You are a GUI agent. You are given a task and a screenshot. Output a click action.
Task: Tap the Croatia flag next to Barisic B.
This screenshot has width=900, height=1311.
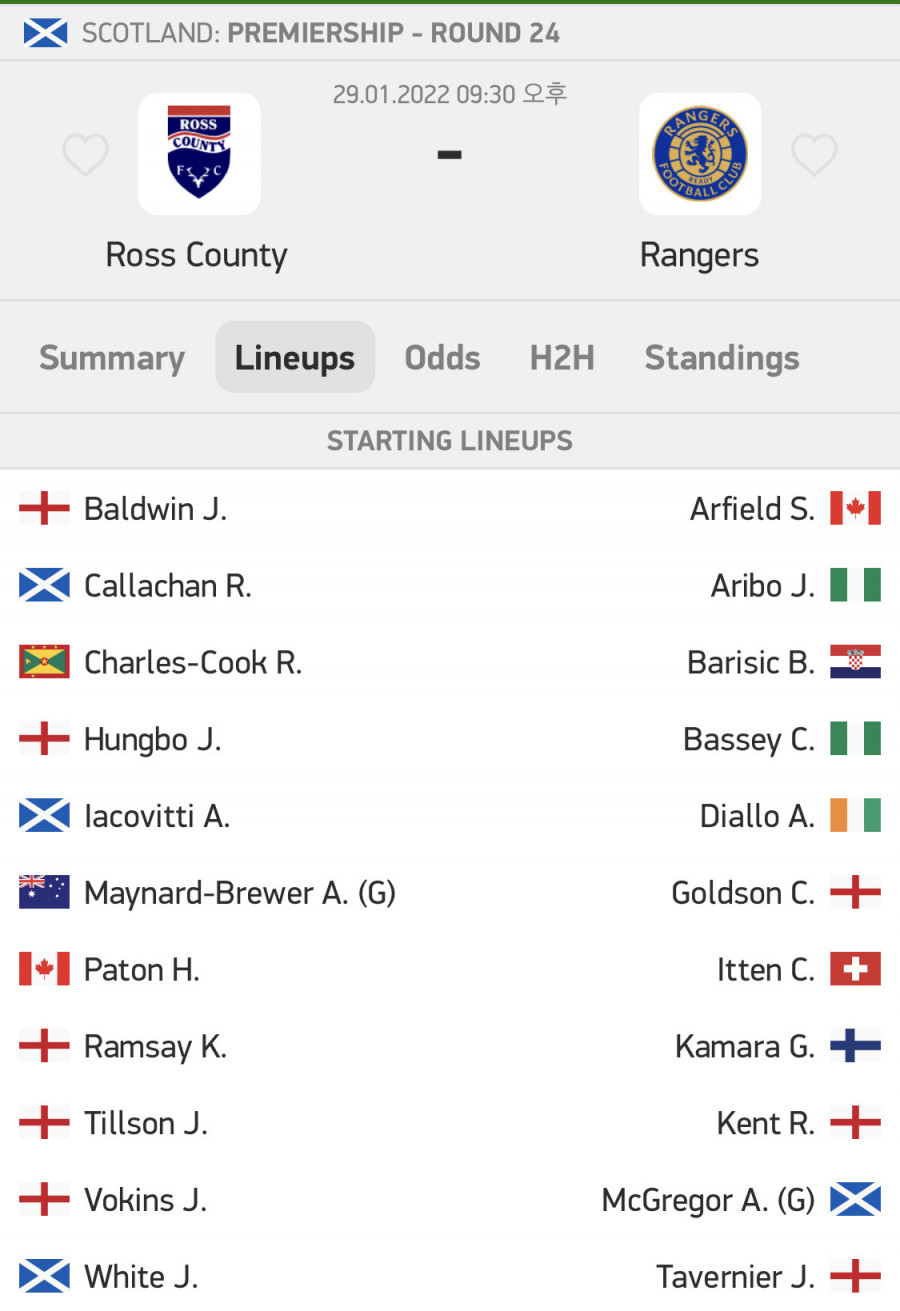tap(855, 662)
